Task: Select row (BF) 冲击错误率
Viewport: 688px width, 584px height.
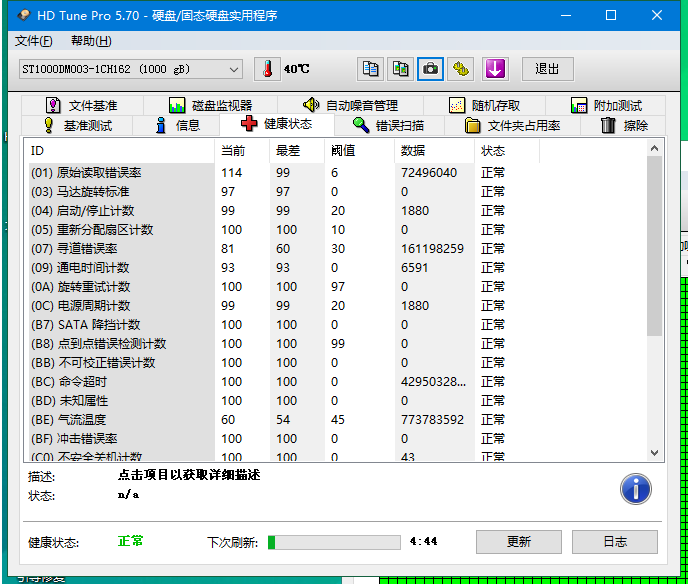Action: pyautogui.click(x=284, y=439)
